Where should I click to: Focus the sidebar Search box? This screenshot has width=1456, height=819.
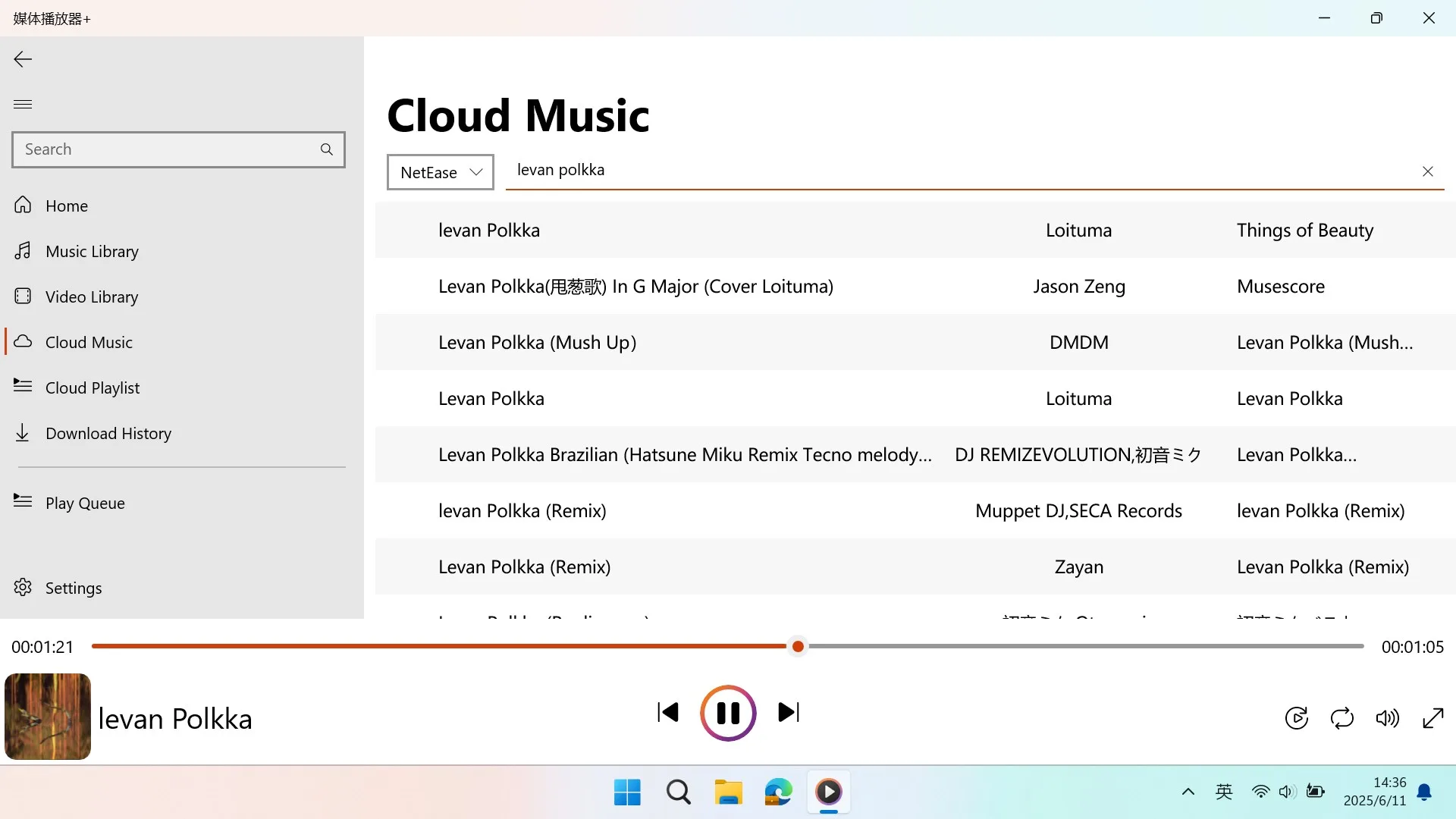pyautogui.click(x=178, y=149)
